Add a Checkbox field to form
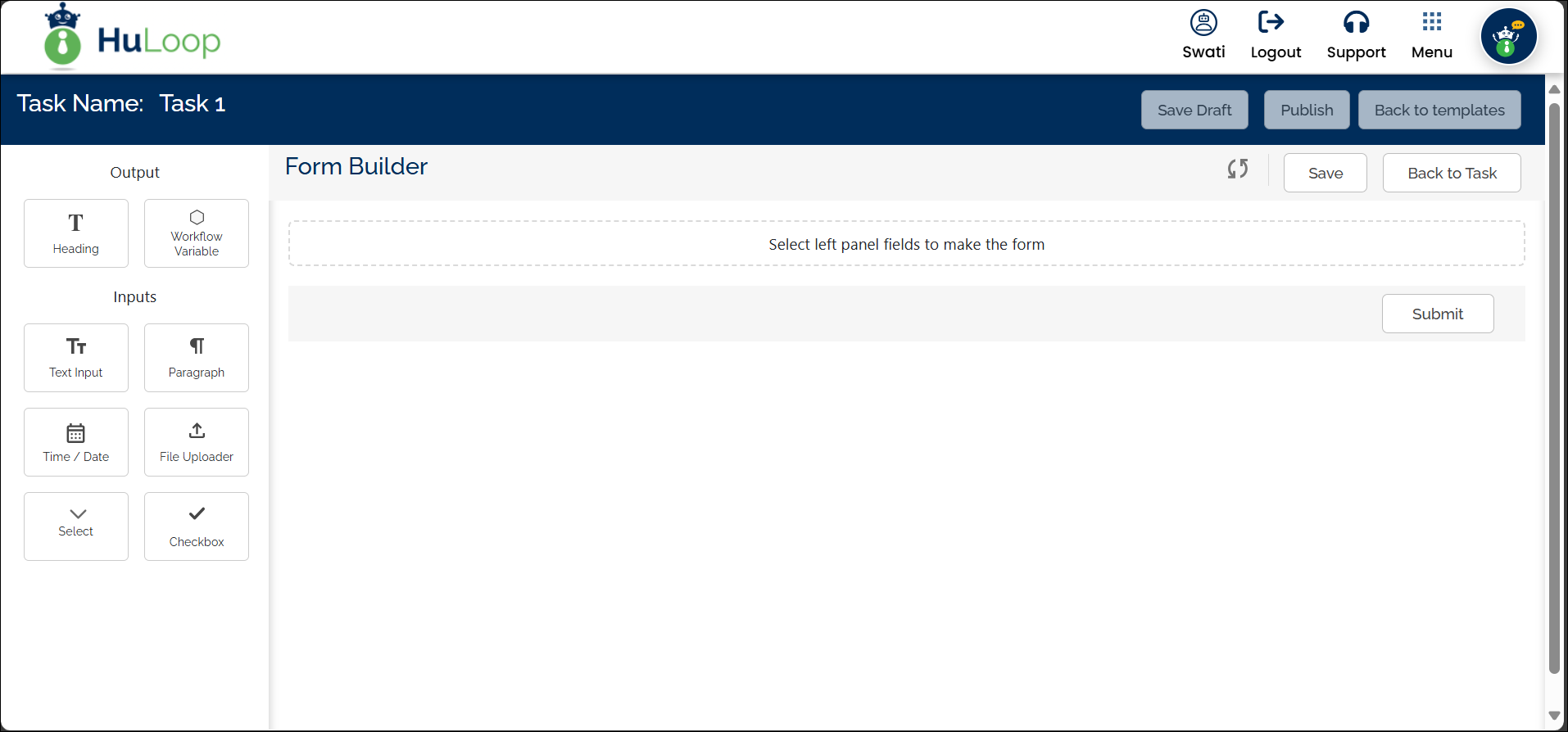1568x732 pixels. pos(197,526)
